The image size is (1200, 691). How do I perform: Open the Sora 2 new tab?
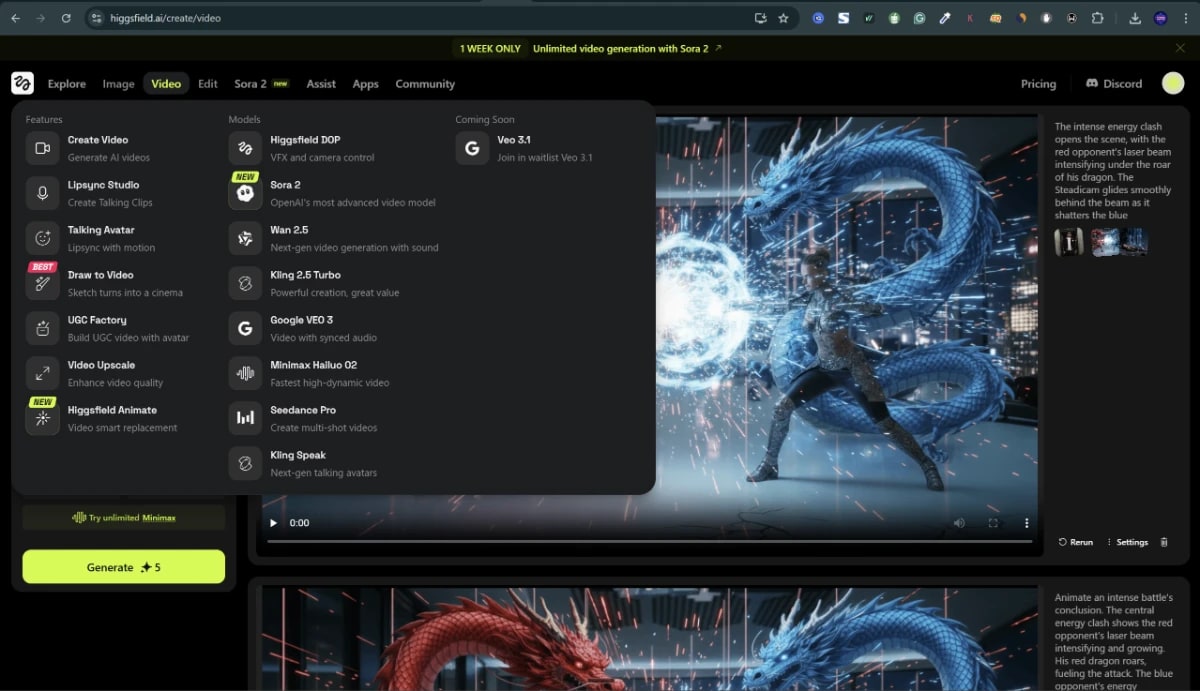point(261,84)
